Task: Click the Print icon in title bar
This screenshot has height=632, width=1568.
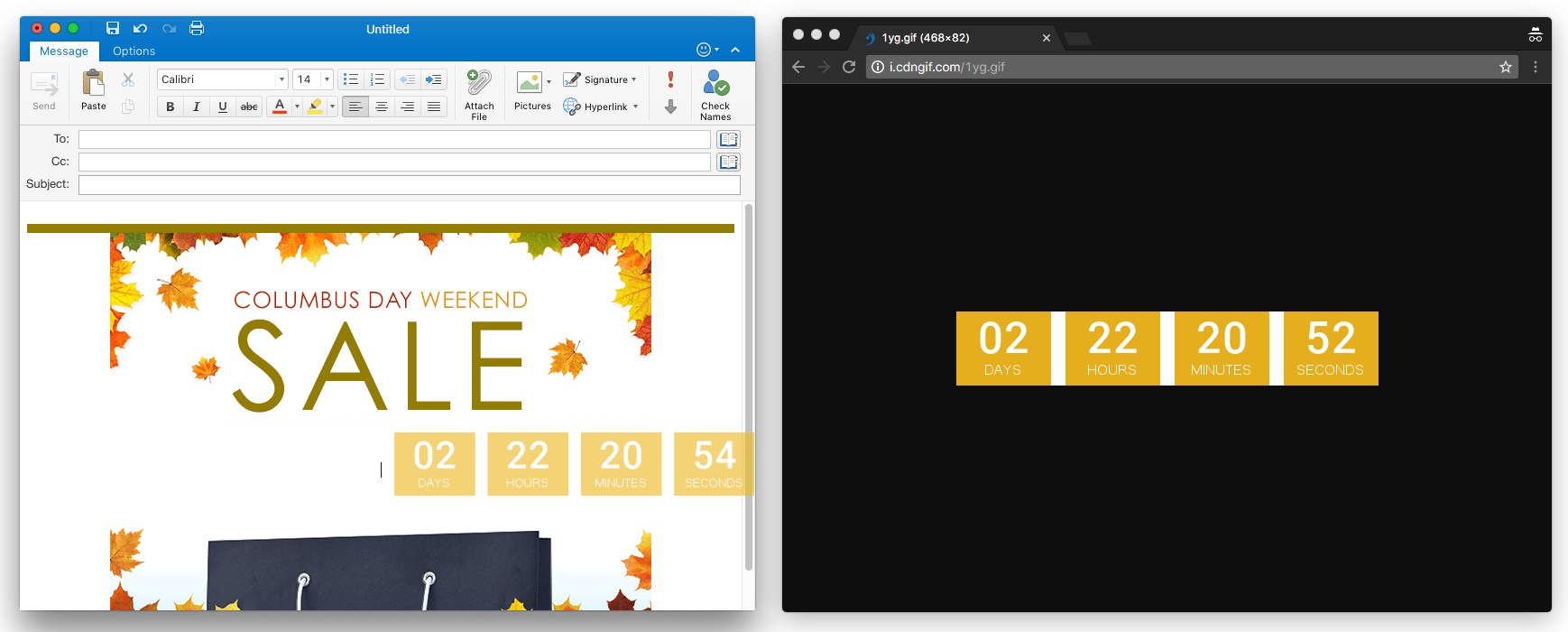Action: pos(197,29)
